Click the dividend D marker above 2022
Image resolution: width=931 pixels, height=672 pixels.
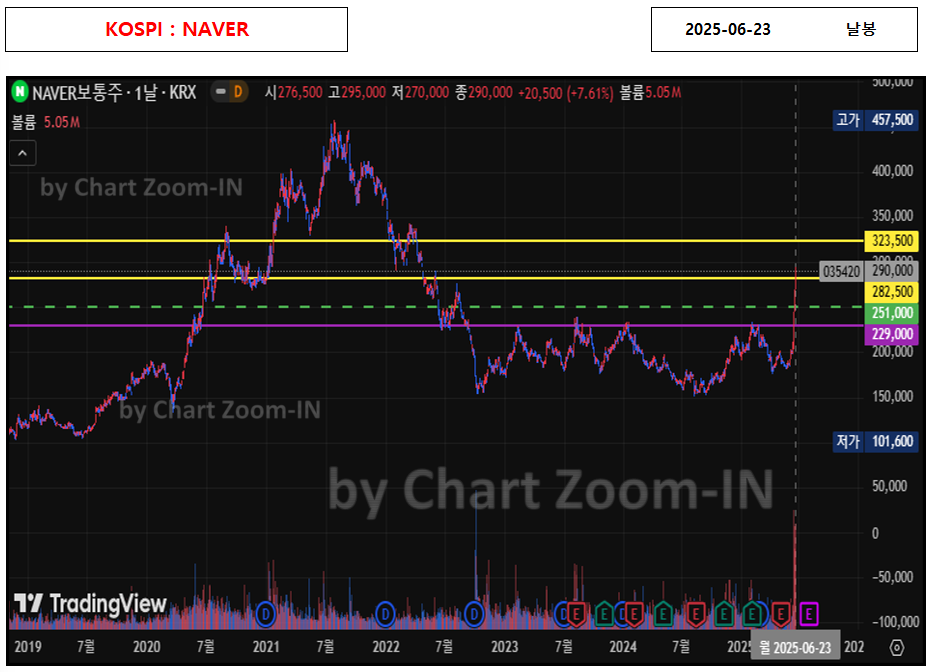pyautogui.click(x=385, y=614)
